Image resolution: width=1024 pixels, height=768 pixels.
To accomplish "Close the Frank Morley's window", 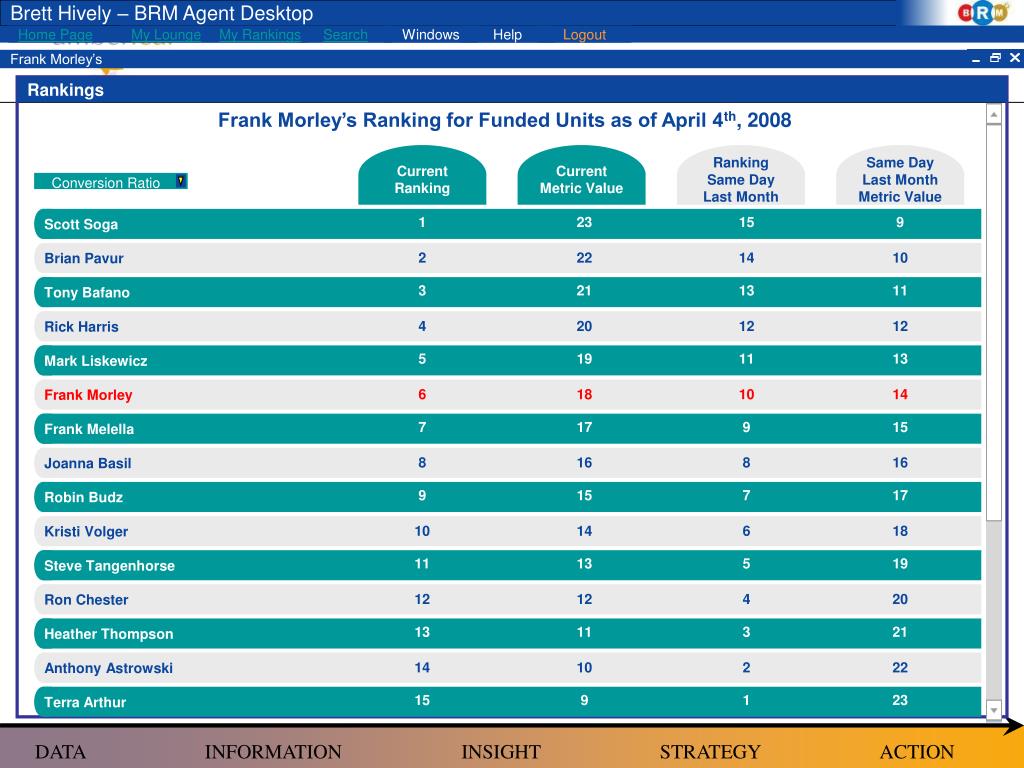I will (1015, 58).
